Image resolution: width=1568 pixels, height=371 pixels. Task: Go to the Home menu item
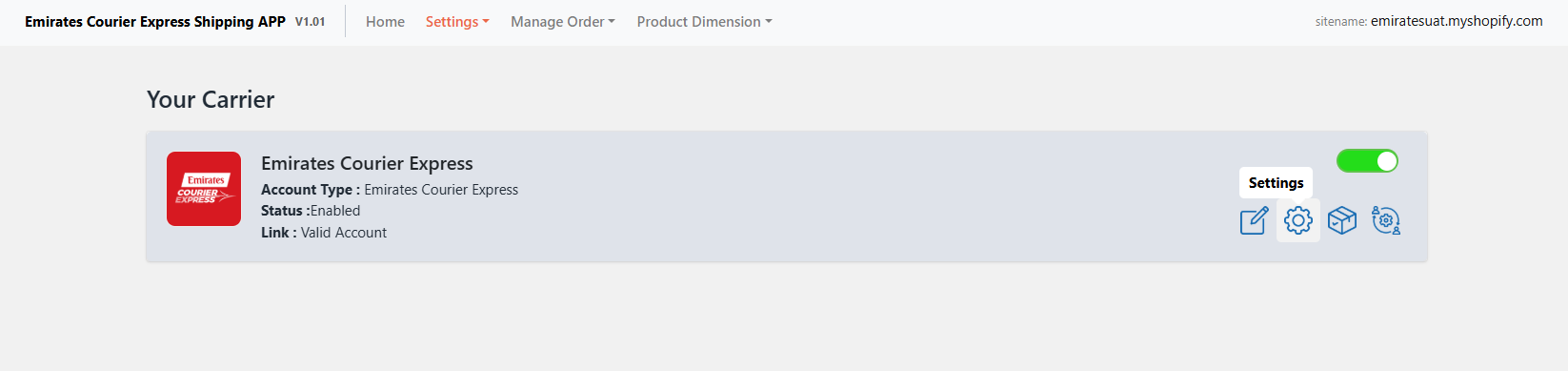385,22
